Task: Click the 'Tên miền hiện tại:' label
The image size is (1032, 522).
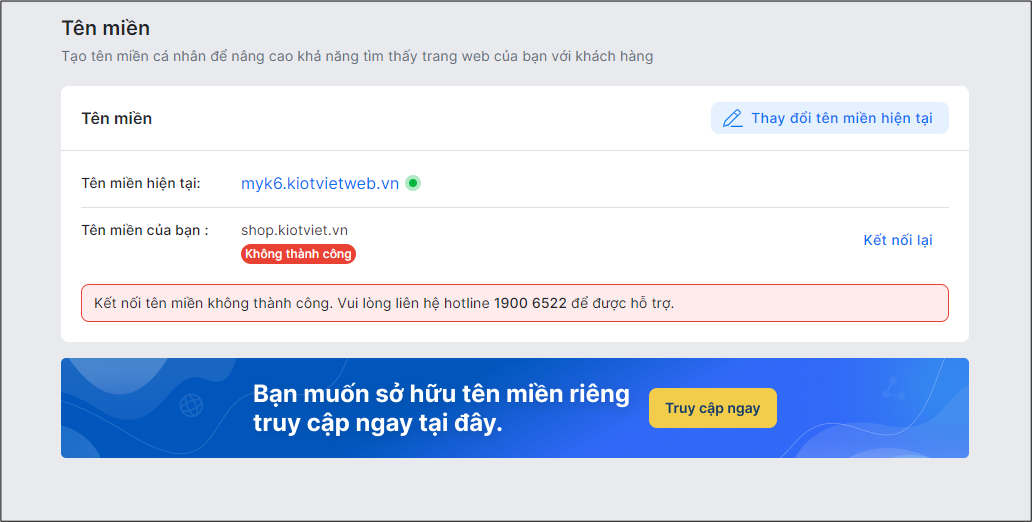Action: [x=141, y=183]
